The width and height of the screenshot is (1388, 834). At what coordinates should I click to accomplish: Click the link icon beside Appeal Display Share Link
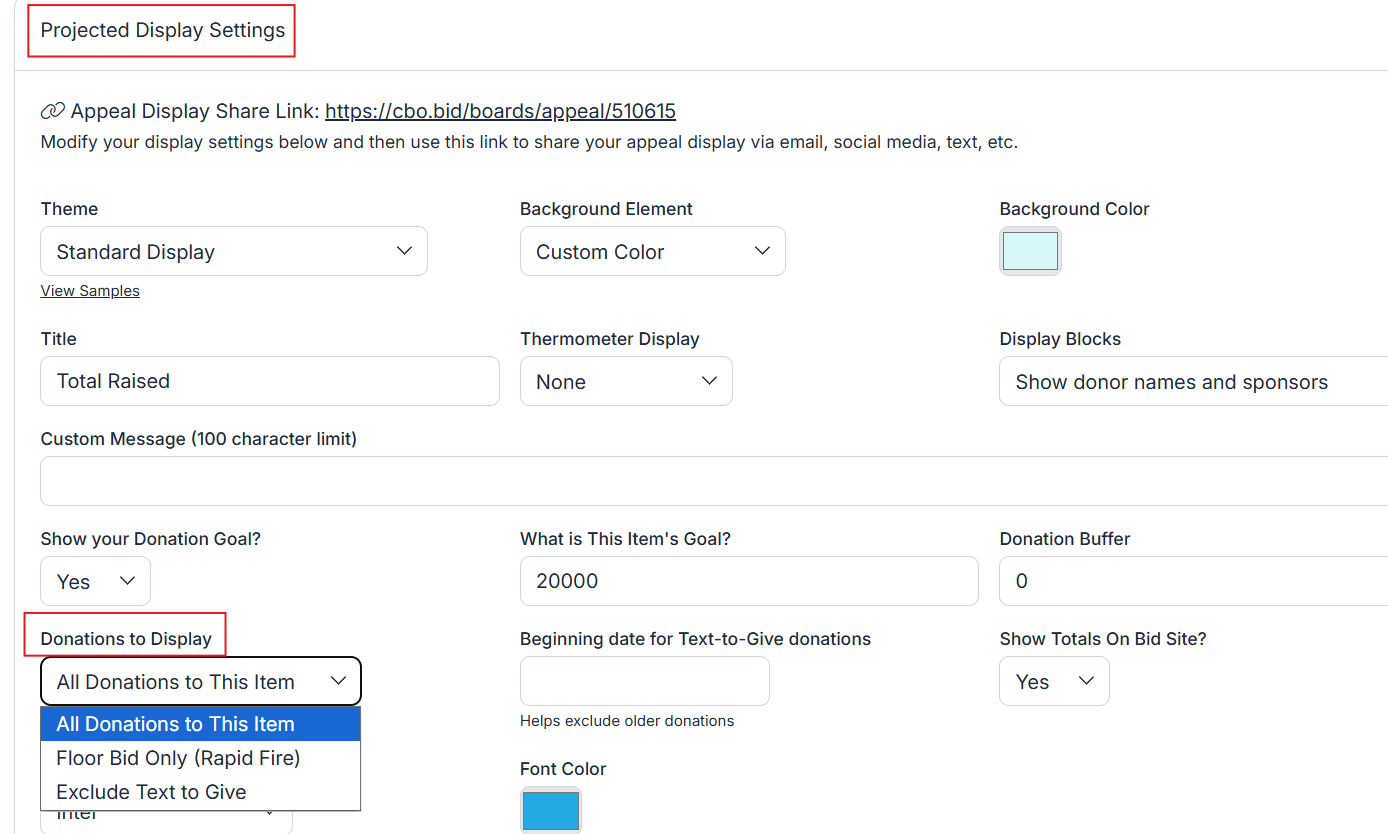52,111
